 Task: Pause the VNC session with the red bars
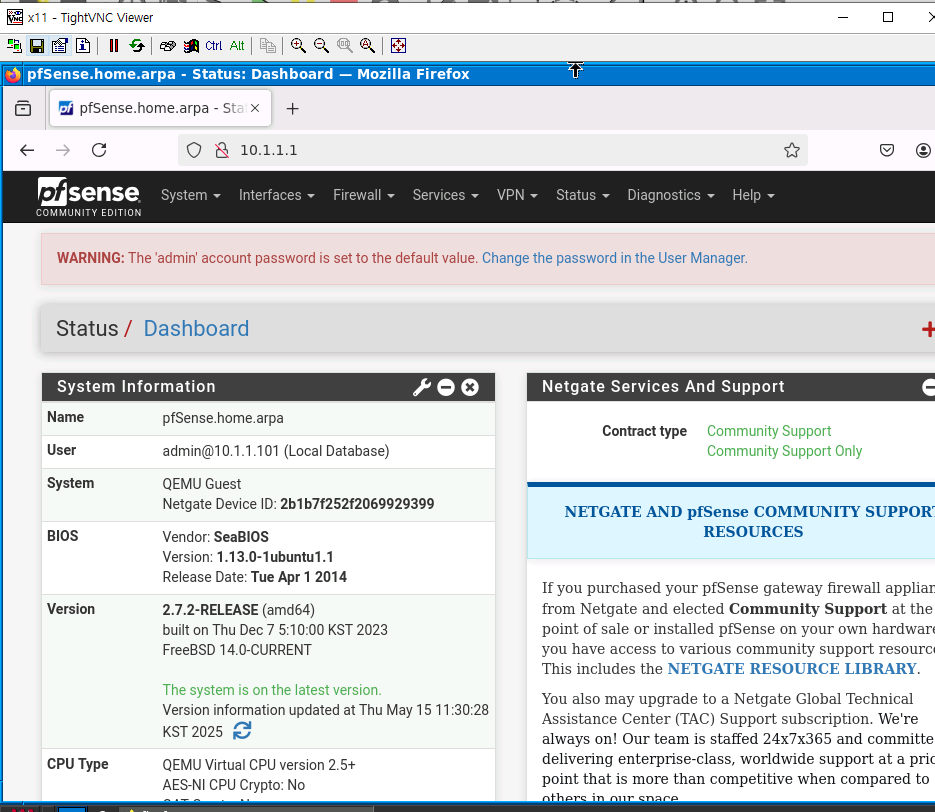[113, 45]
